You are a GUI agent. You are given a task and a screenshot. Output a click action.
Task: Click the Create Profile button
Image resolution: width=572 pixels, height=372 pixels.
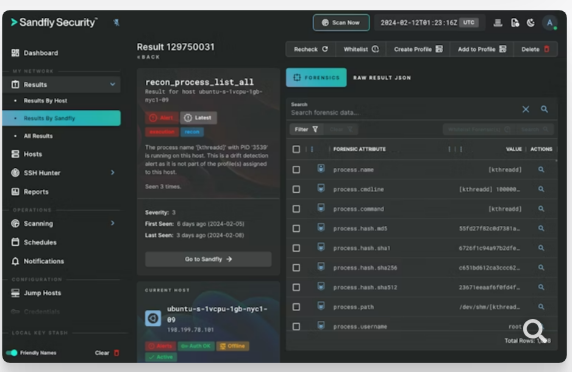click(x=418, y=49)
